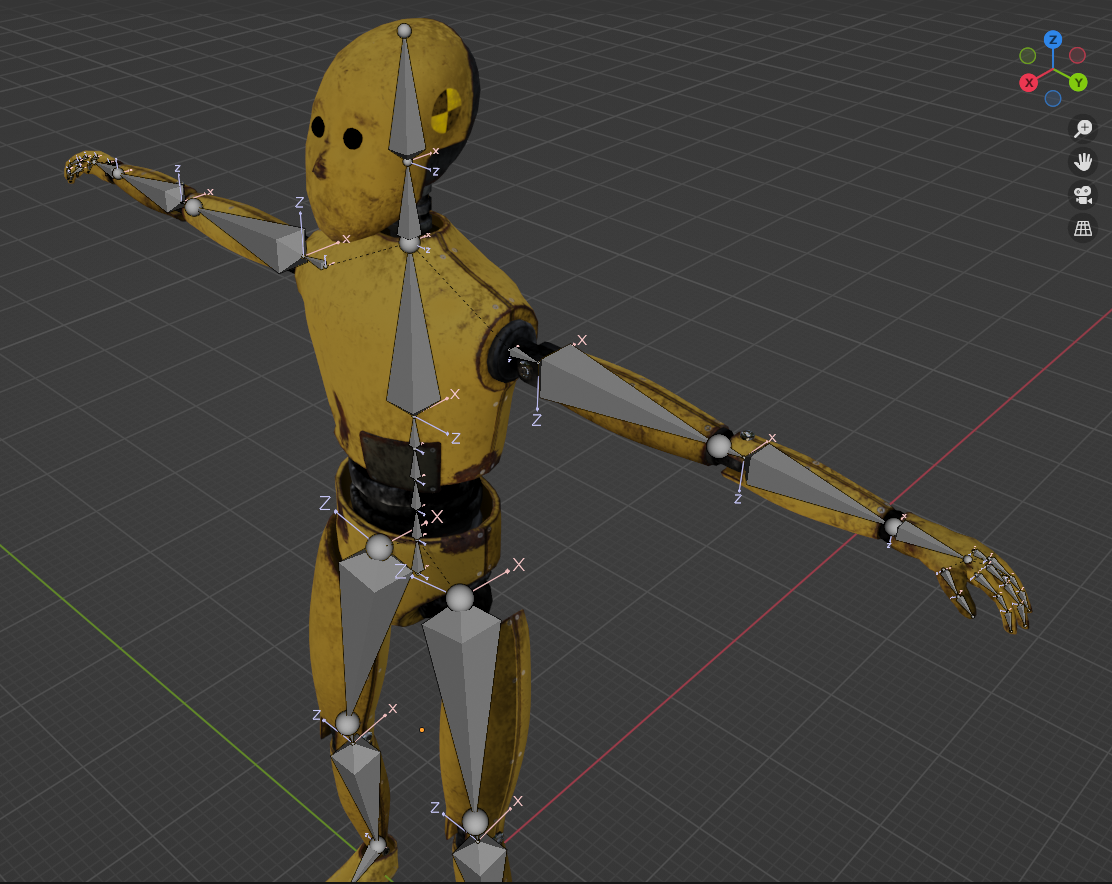Select the sphere joint at the elbow of the near arm
The image size is (1112, 884).
pos(718,446)
